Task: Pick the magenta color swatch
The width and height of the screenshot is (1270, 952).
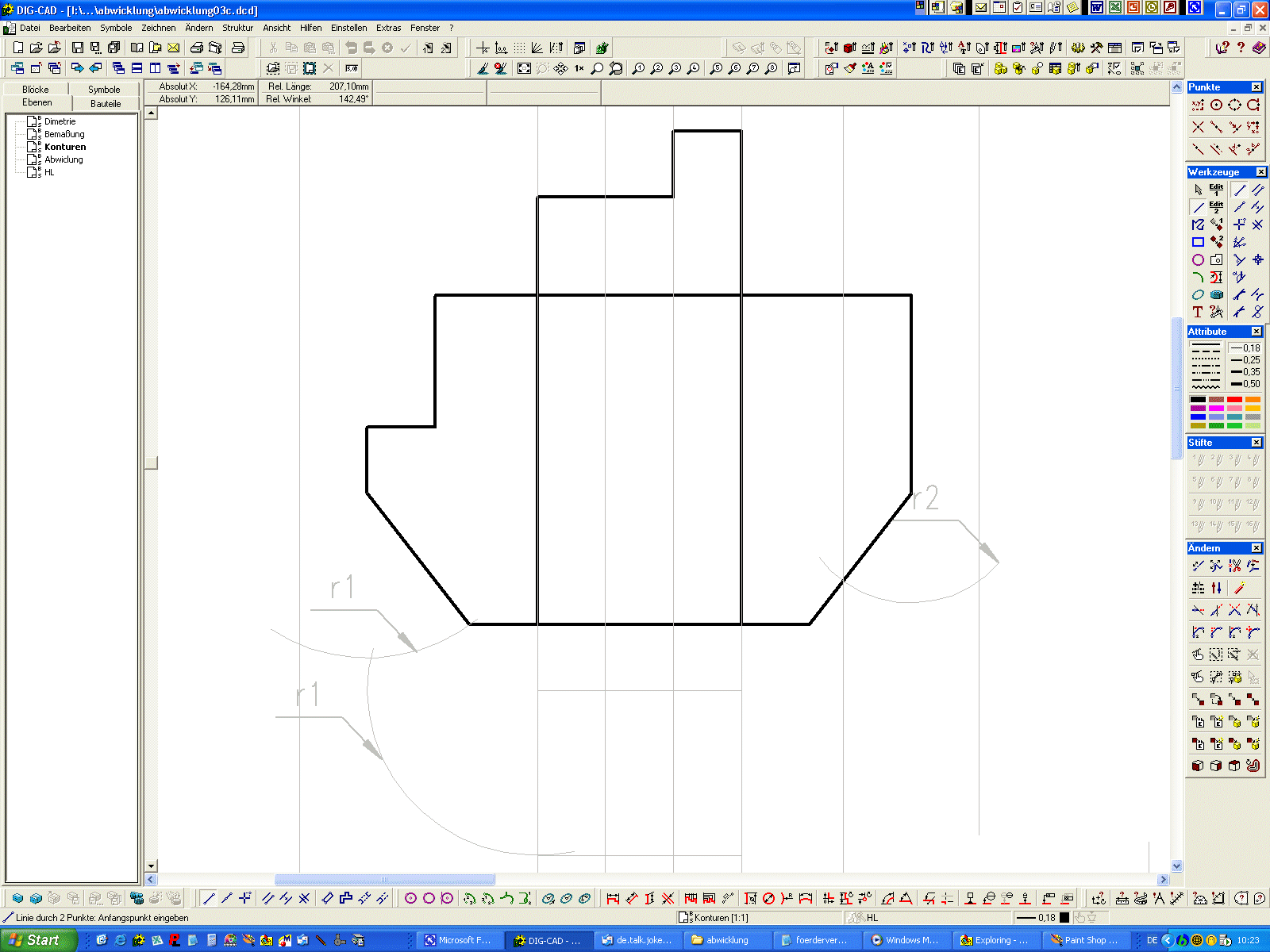Action: (x=1216, y=409)
